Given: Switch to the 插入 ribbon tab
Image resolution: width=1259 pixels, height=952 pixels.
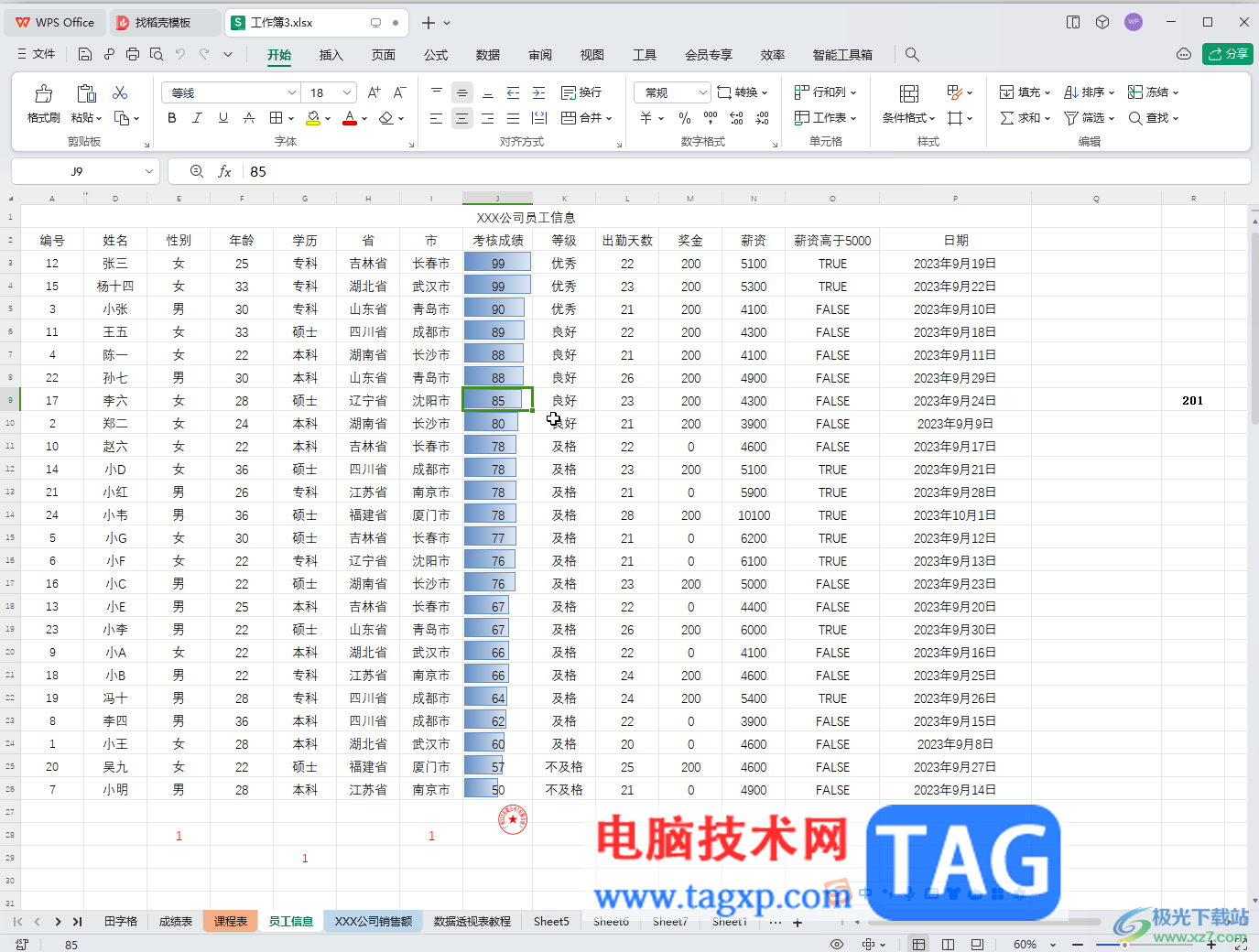Looking at the screenshot, I should [331, 55].
